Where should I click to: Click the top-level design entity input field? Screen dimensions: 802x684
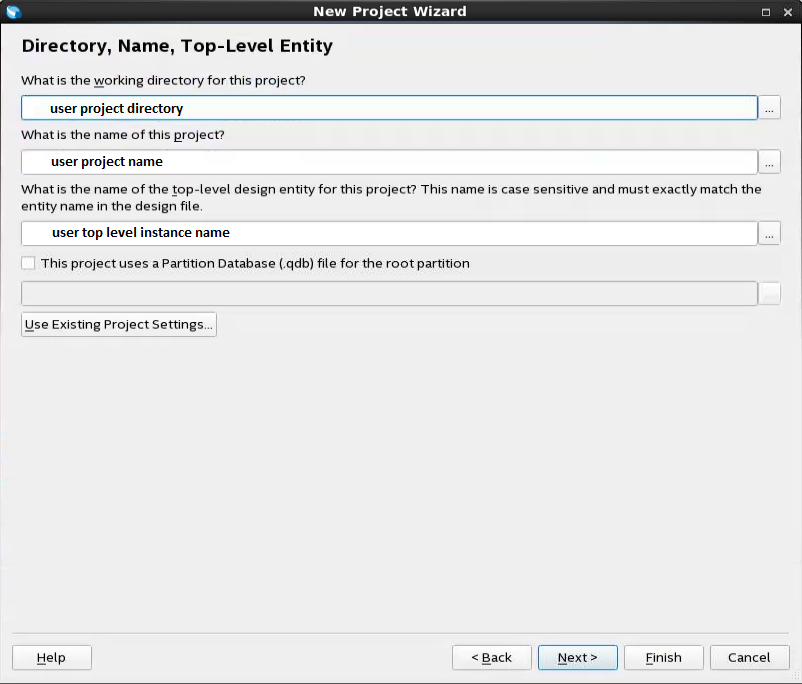[389, 233]
